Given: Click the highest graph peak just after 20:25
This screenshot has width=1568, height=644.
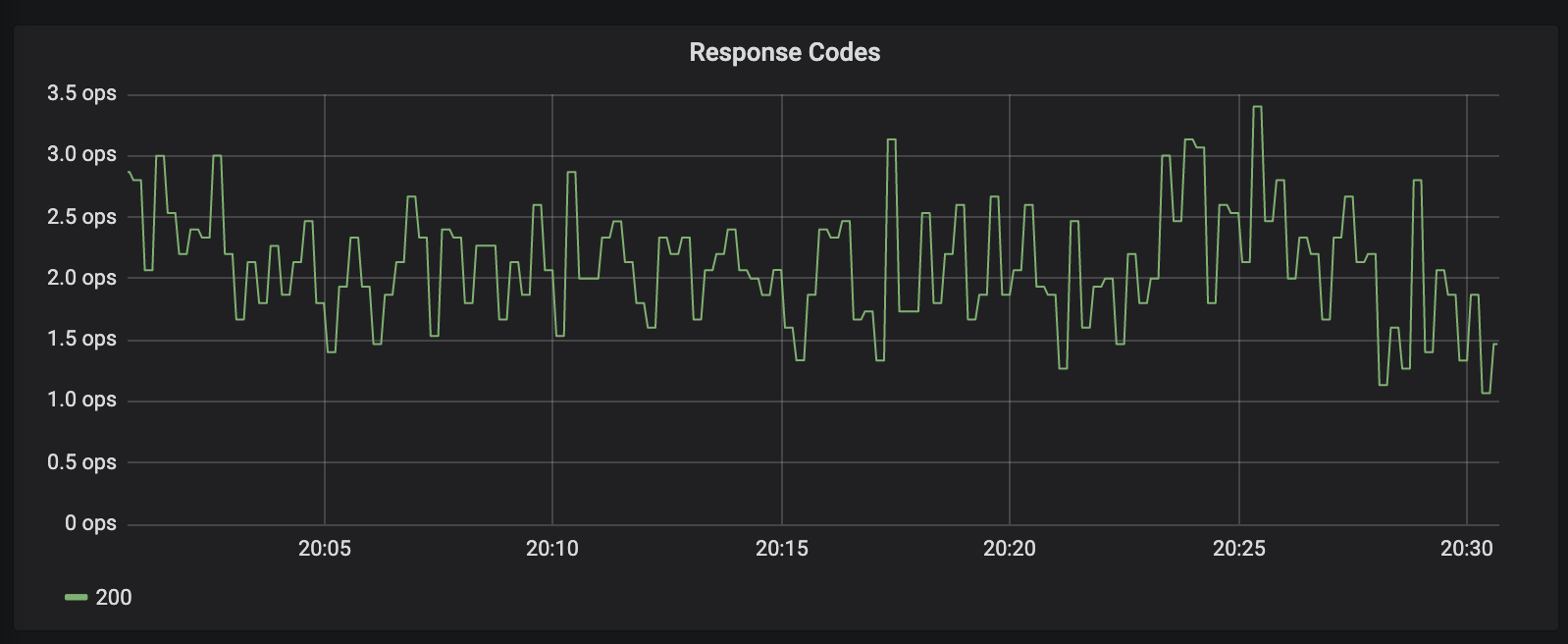Looking at the screenshot, I should (x=1257, y=107).
